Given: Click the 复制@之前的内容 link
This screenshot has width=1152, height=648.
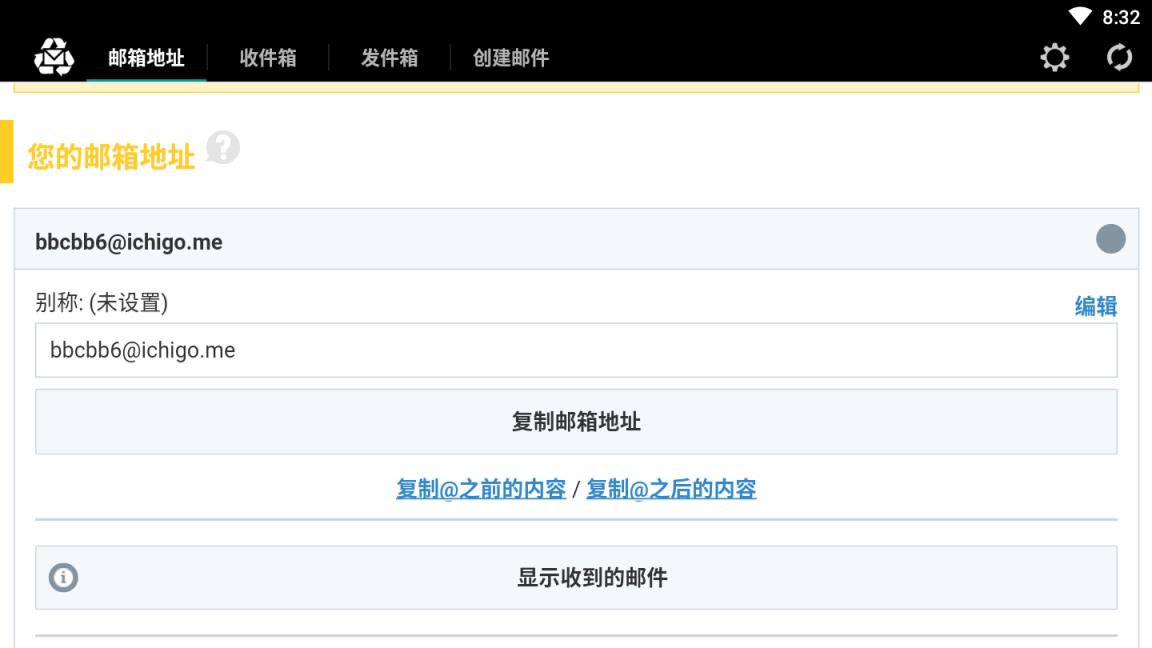Looking at the screenshot, I should click(481, 489).
